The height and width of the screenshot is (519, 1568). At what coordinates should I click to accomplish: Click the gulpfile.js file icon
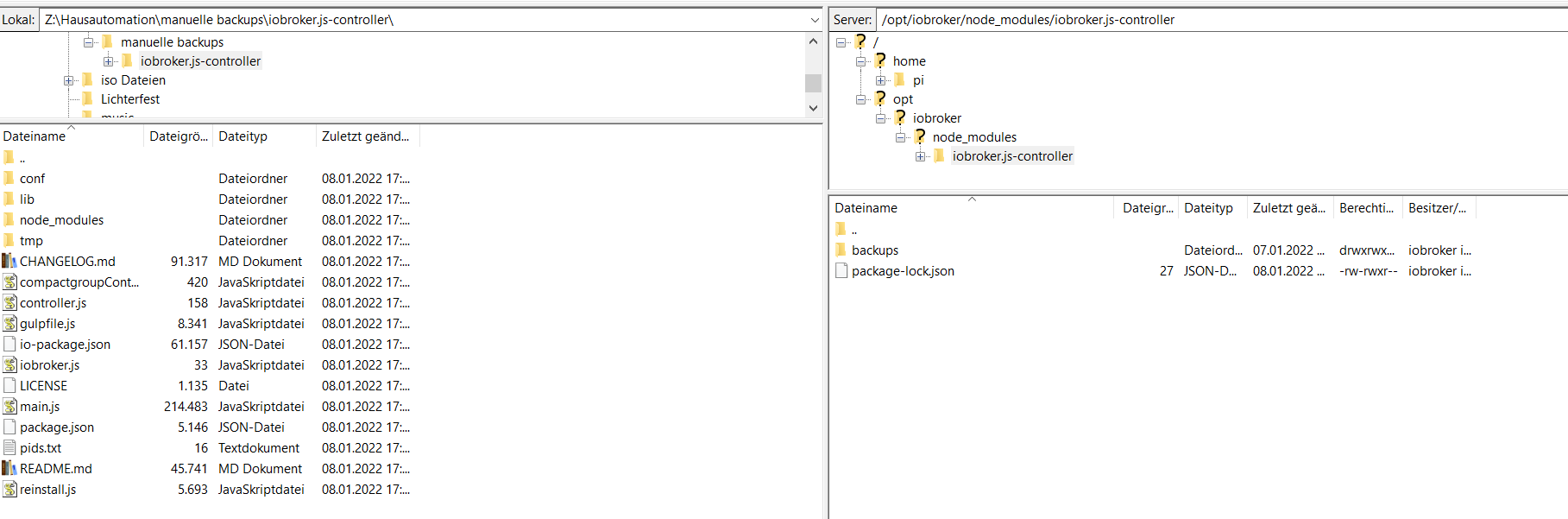coord(9,323)
